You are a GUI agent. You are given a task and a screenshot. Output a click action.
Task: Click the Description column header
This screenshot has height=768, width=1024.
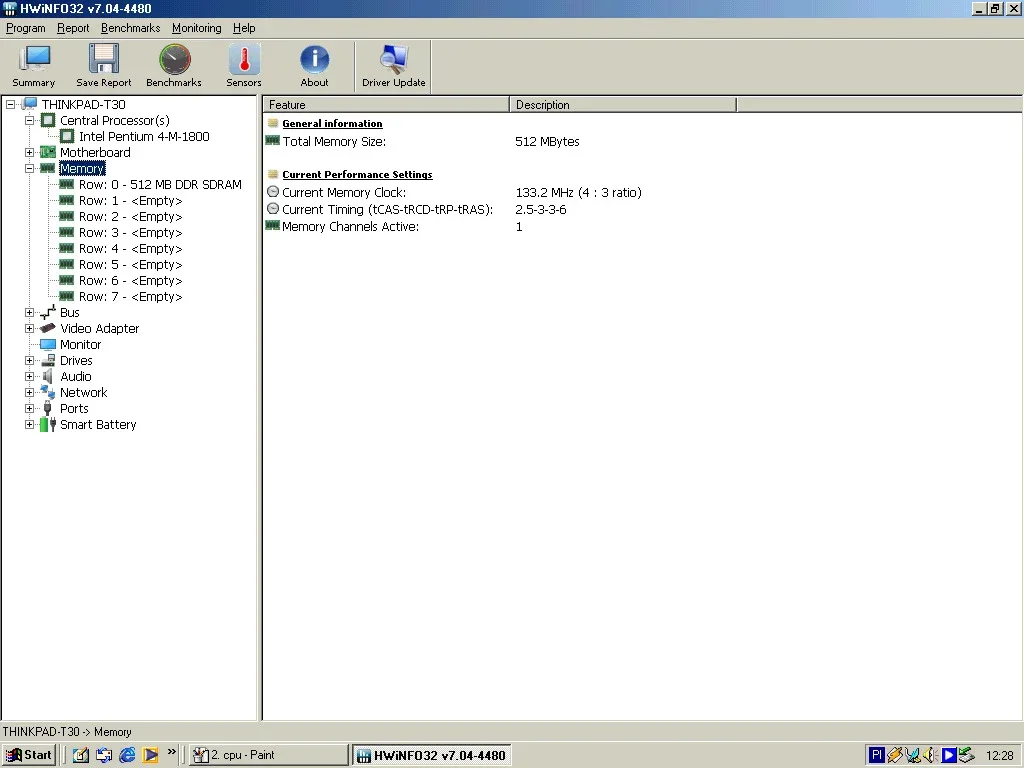[x=623, y=104]
